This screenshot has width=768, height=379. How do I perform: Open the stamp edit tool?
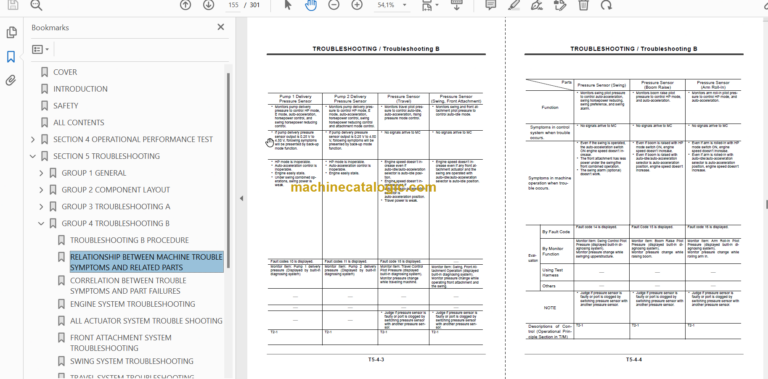tap(560, 5)
